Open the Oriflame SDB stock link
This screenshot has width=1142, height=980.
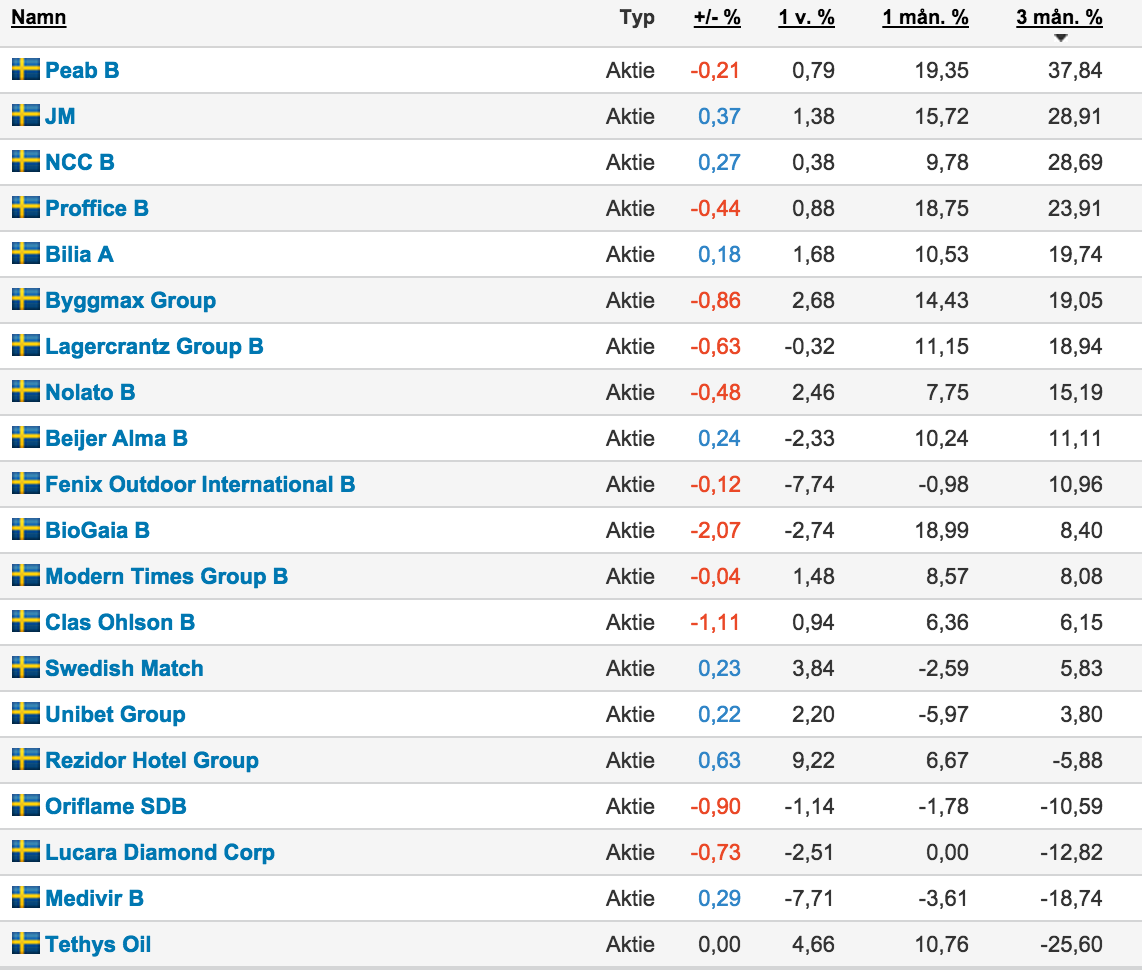pyautogui.click(x=116, y=806)
